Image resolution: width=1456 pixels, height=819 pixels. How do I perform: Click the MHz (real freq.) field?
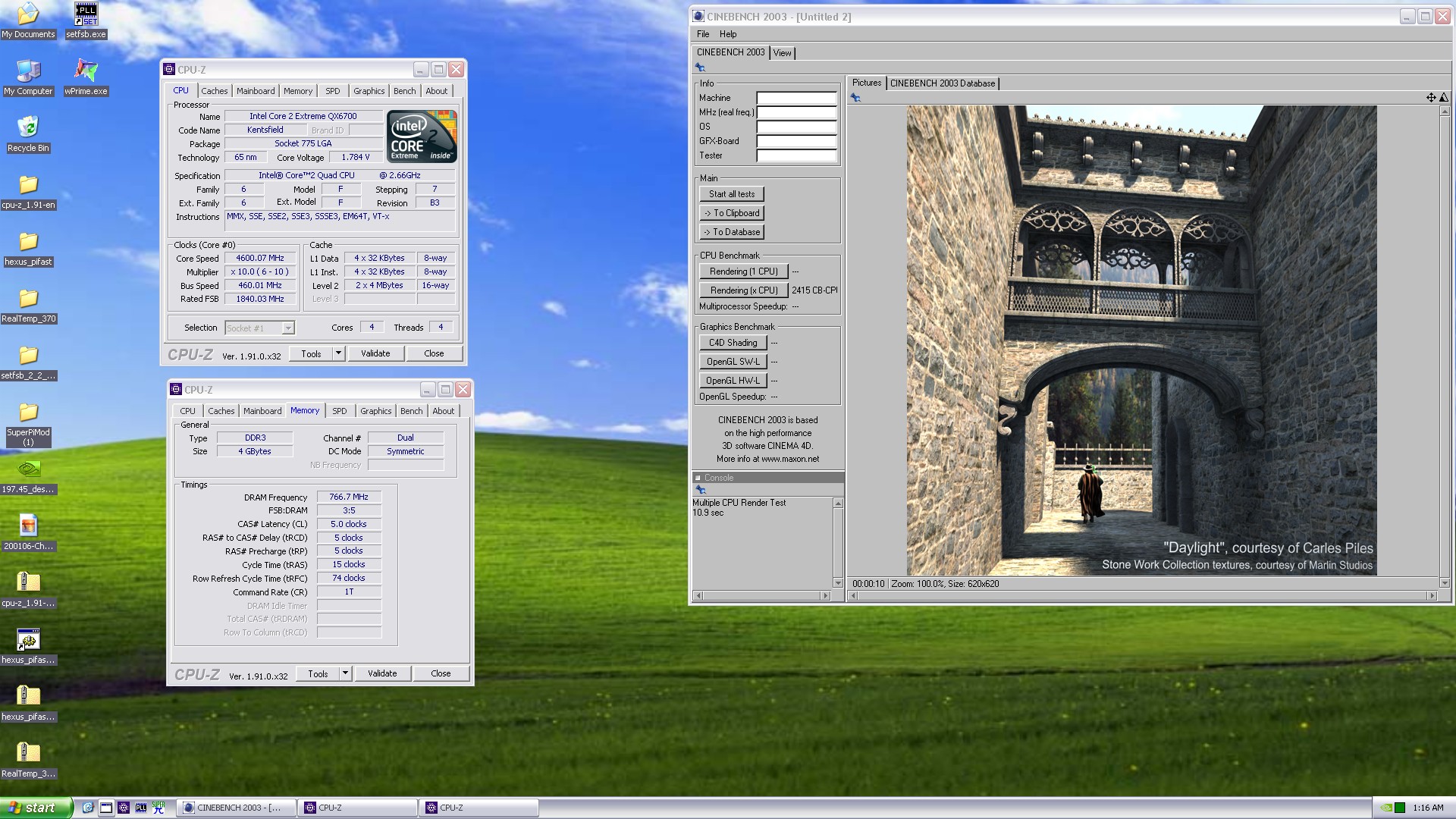pyautogui.click(x=796, y=112)
